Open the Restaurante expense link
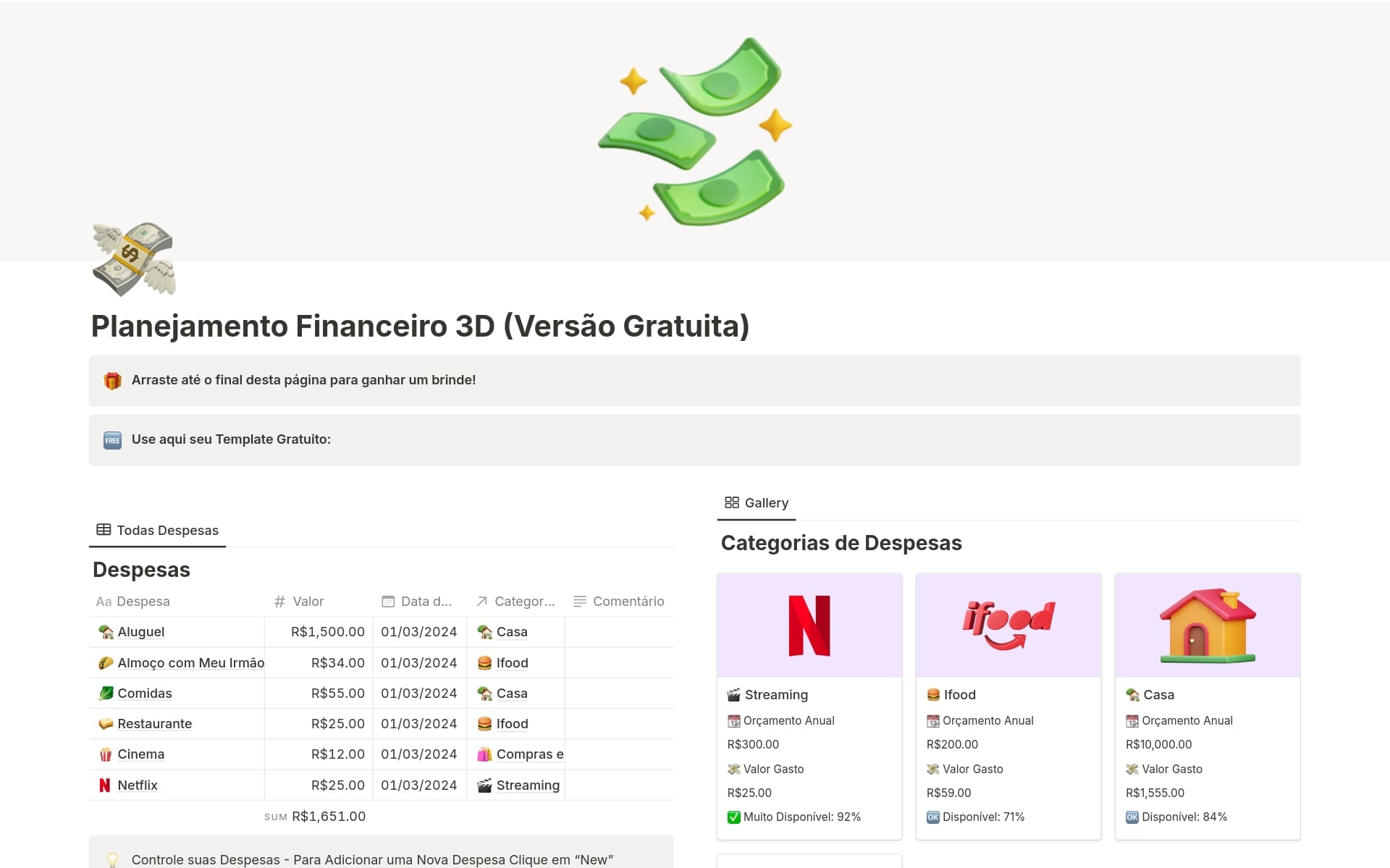The width and height of the screenshot is (1390, 868). click(x=154, y=723)
